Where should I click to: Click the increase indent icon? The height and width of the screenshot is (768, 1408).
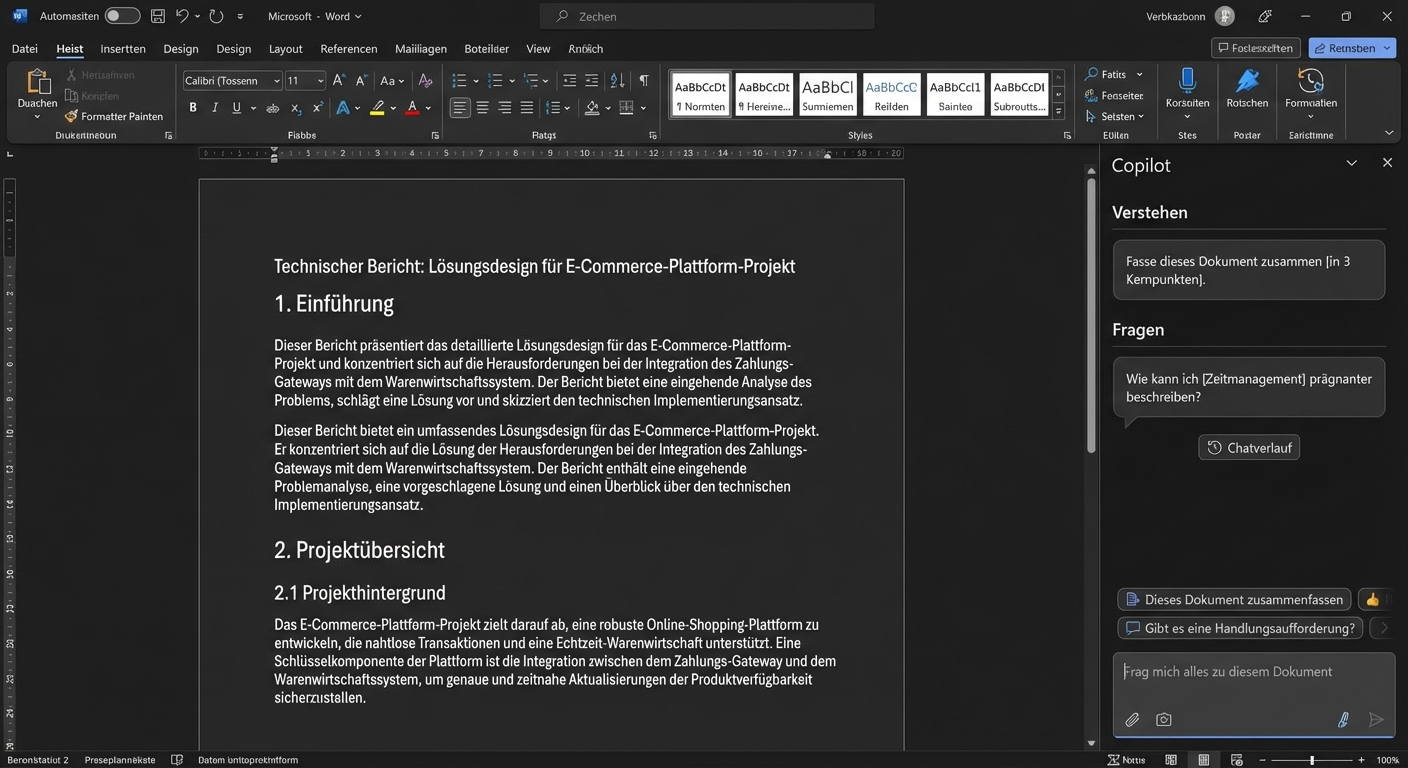(x=591, y=79)
